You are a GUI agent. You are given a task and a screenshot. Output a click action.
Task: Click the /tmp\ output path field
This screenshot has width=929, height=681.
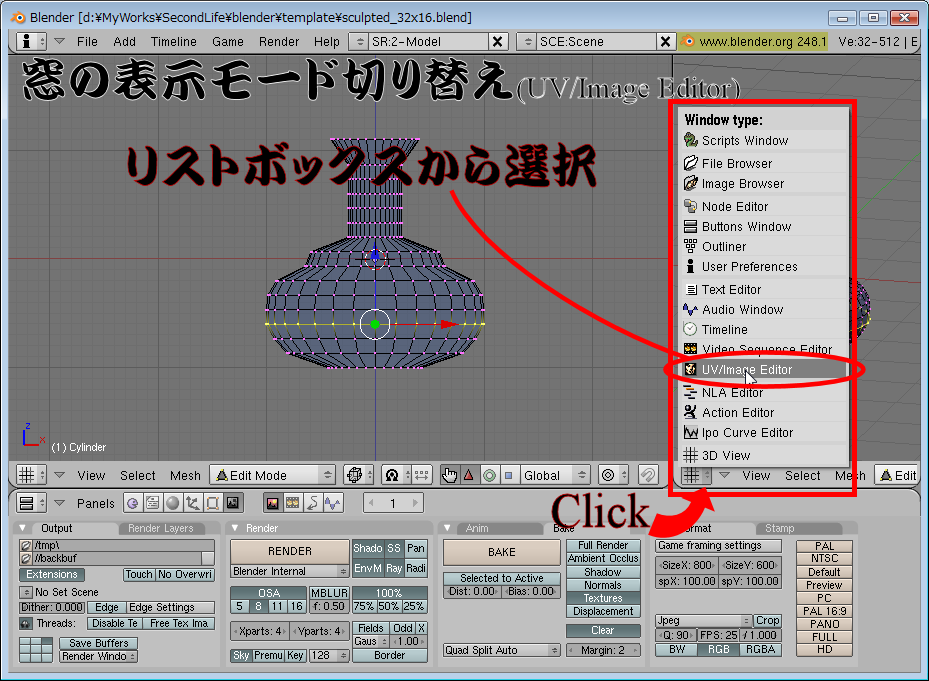coord(123,545)
